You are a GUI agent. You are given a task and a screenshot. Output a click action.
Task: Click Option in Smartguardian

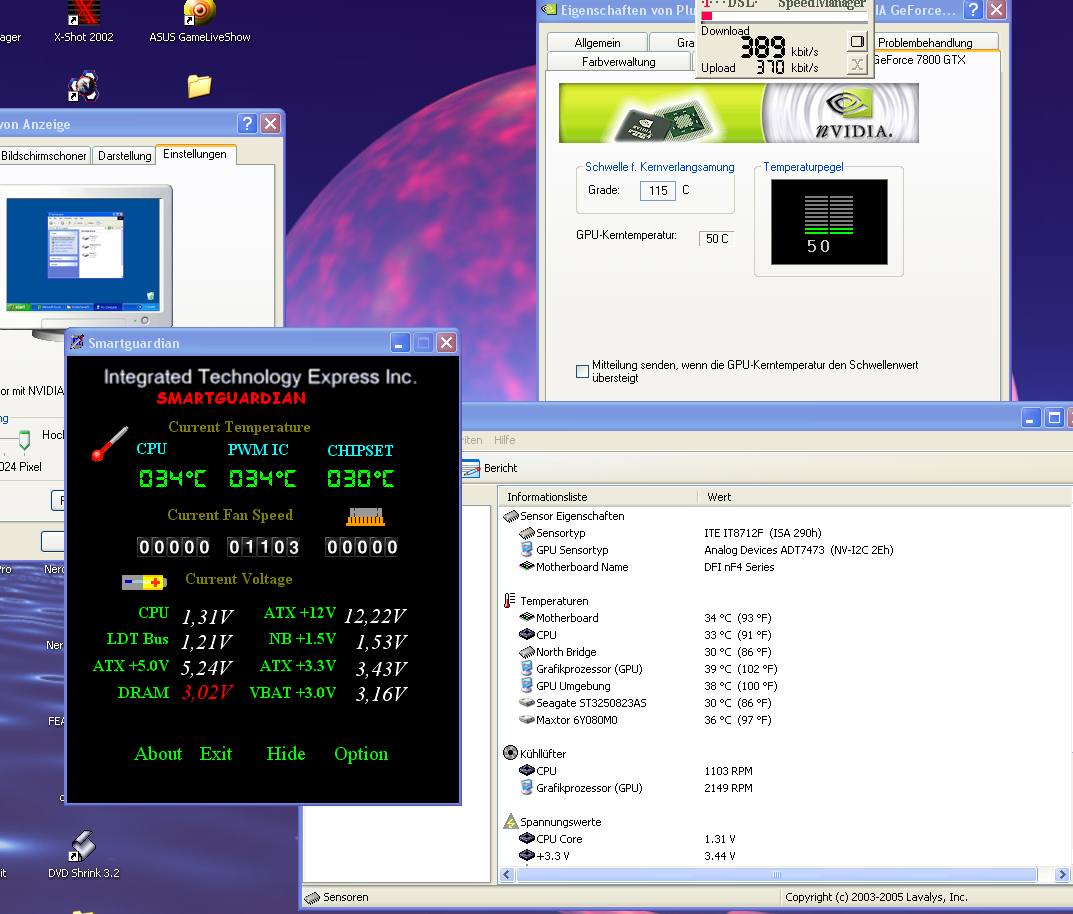tap(361, 754)
